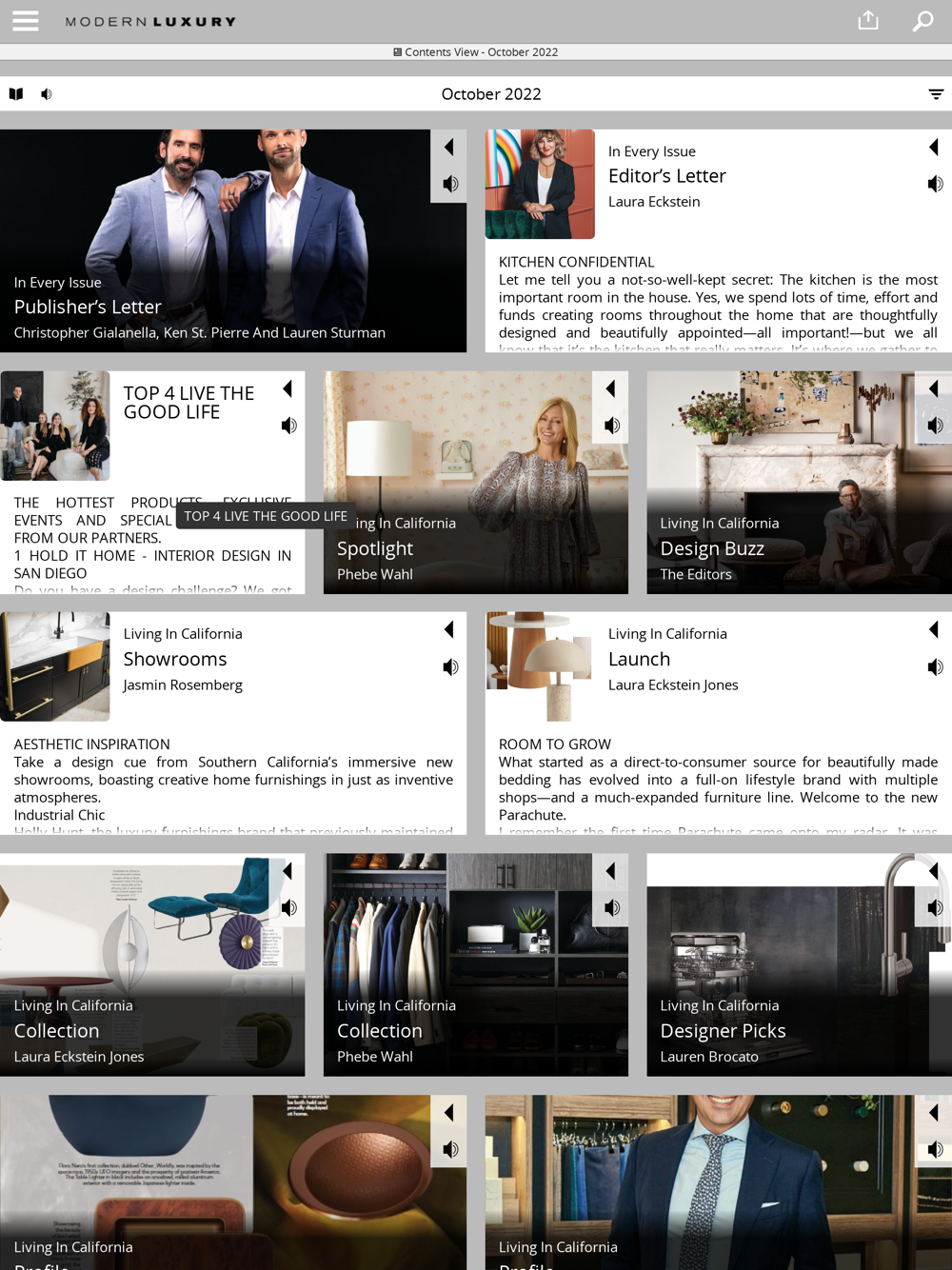Collapse the Designer Picks card arrow

pos(934,872)
